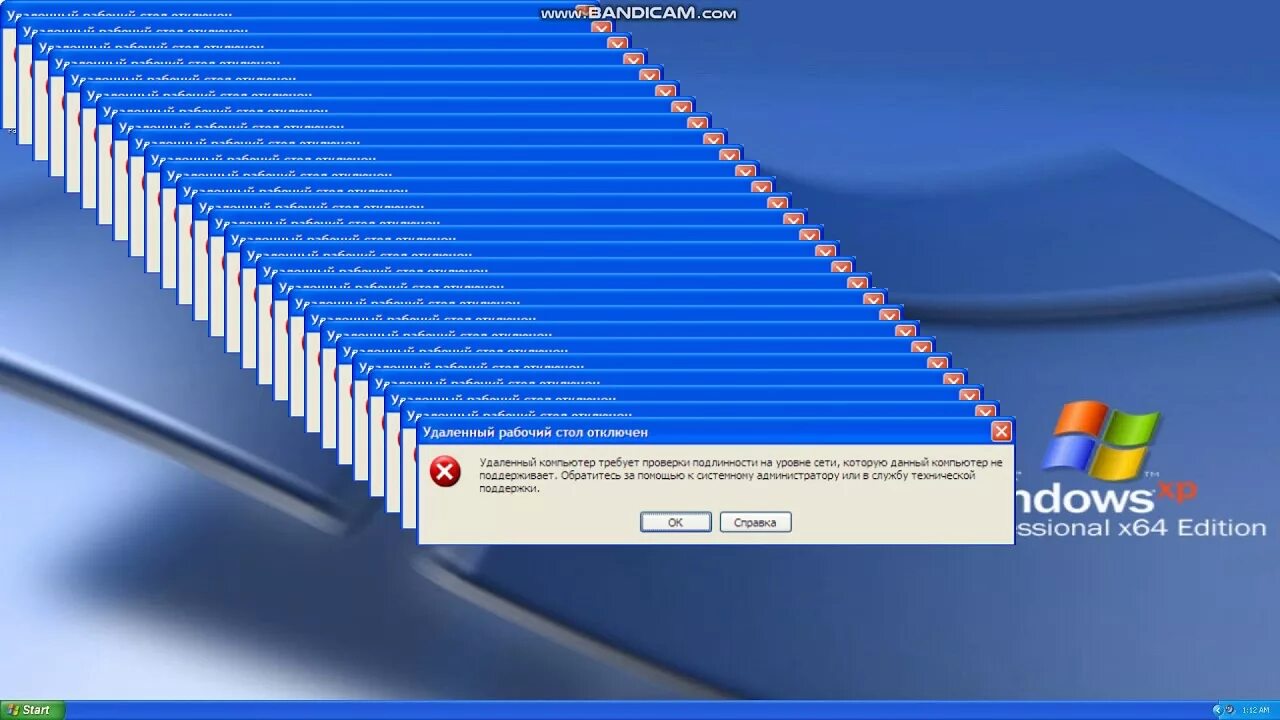Image resolution: width=1280 pixels, height=720 pixels.
Task: Expand hidden system tray icons arrow
Action: coord(1218,710)
